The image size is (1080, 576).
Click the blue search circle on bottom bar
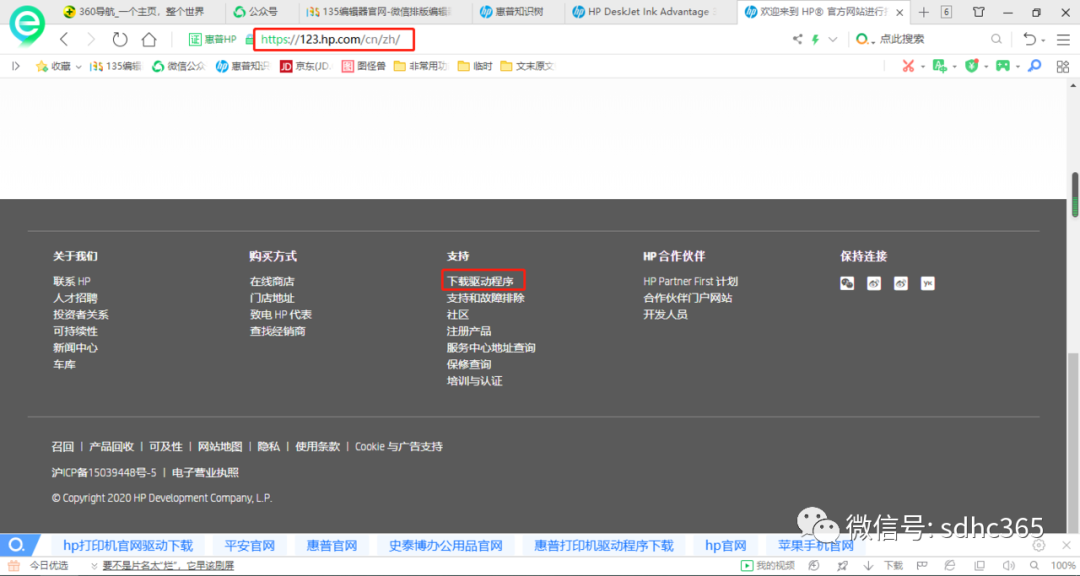[x=17, y=546]
